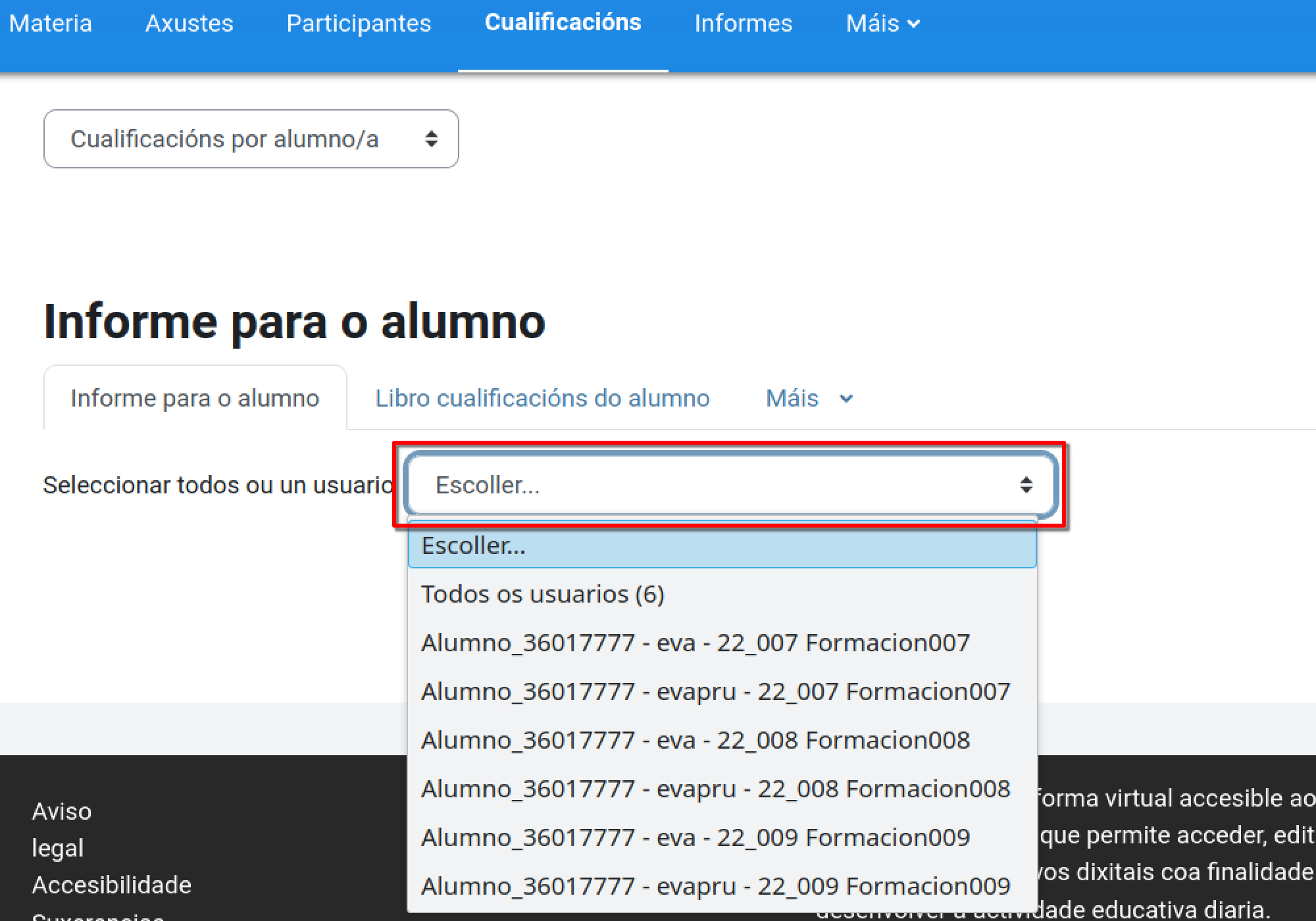Click the Accesibilidade footer link

coord(112,884)
